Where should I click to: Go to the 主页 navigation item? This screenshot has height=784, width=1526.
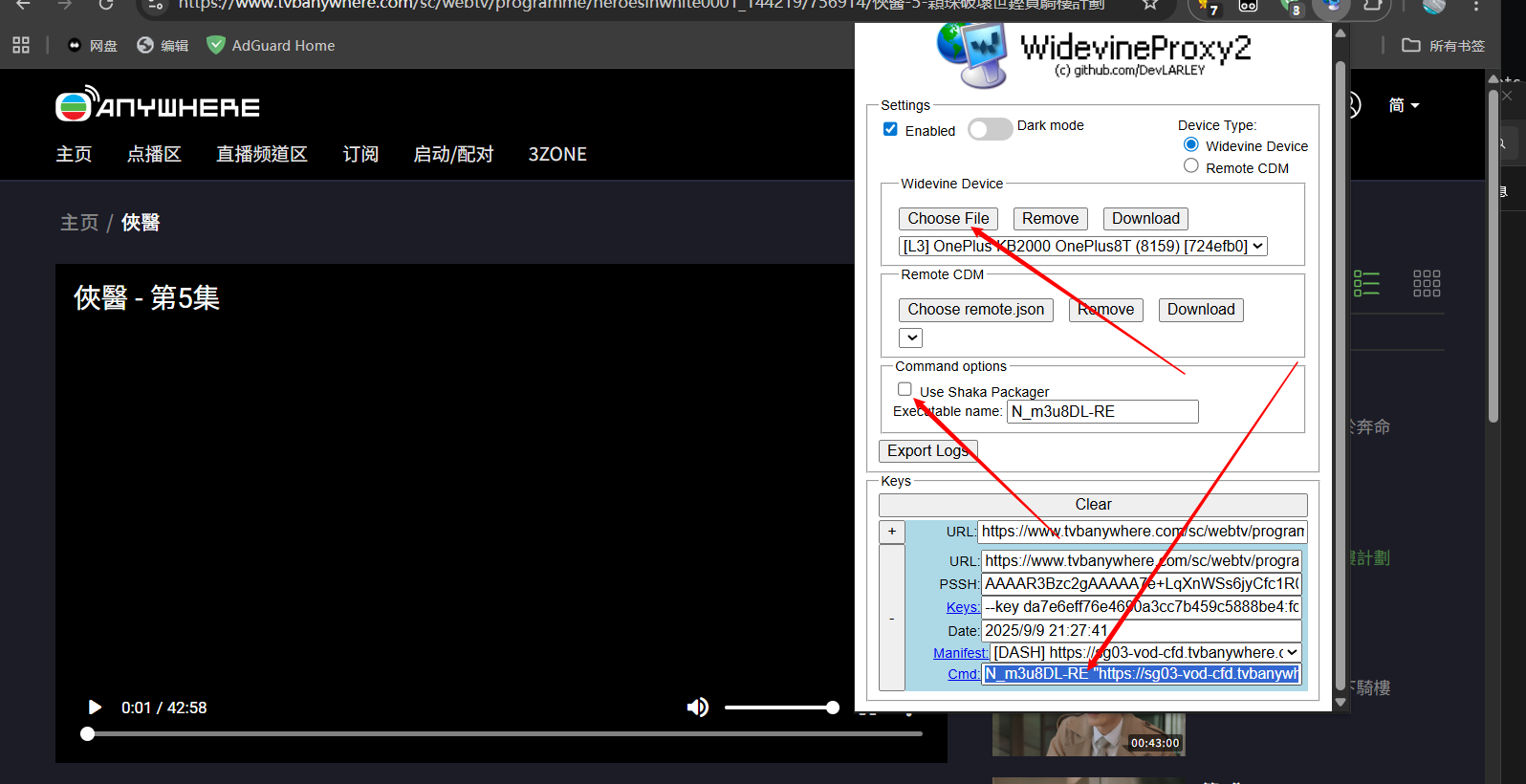coord(74,154)
